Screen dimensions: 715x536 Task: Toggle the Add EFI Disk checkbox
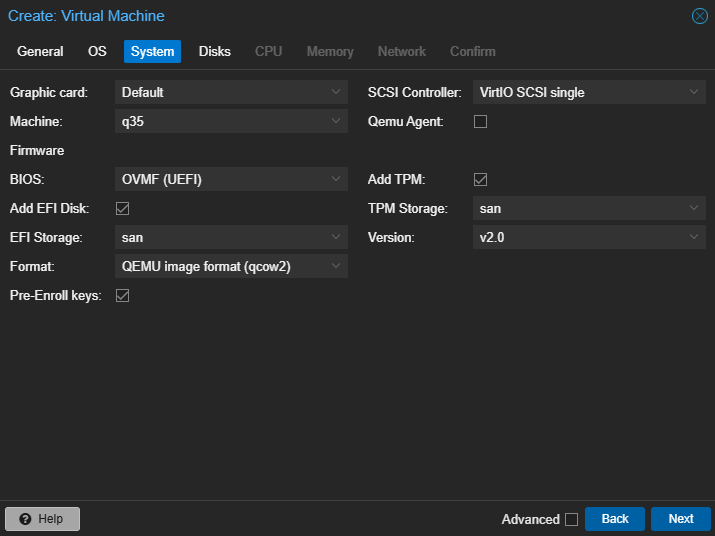coord(122,208)
